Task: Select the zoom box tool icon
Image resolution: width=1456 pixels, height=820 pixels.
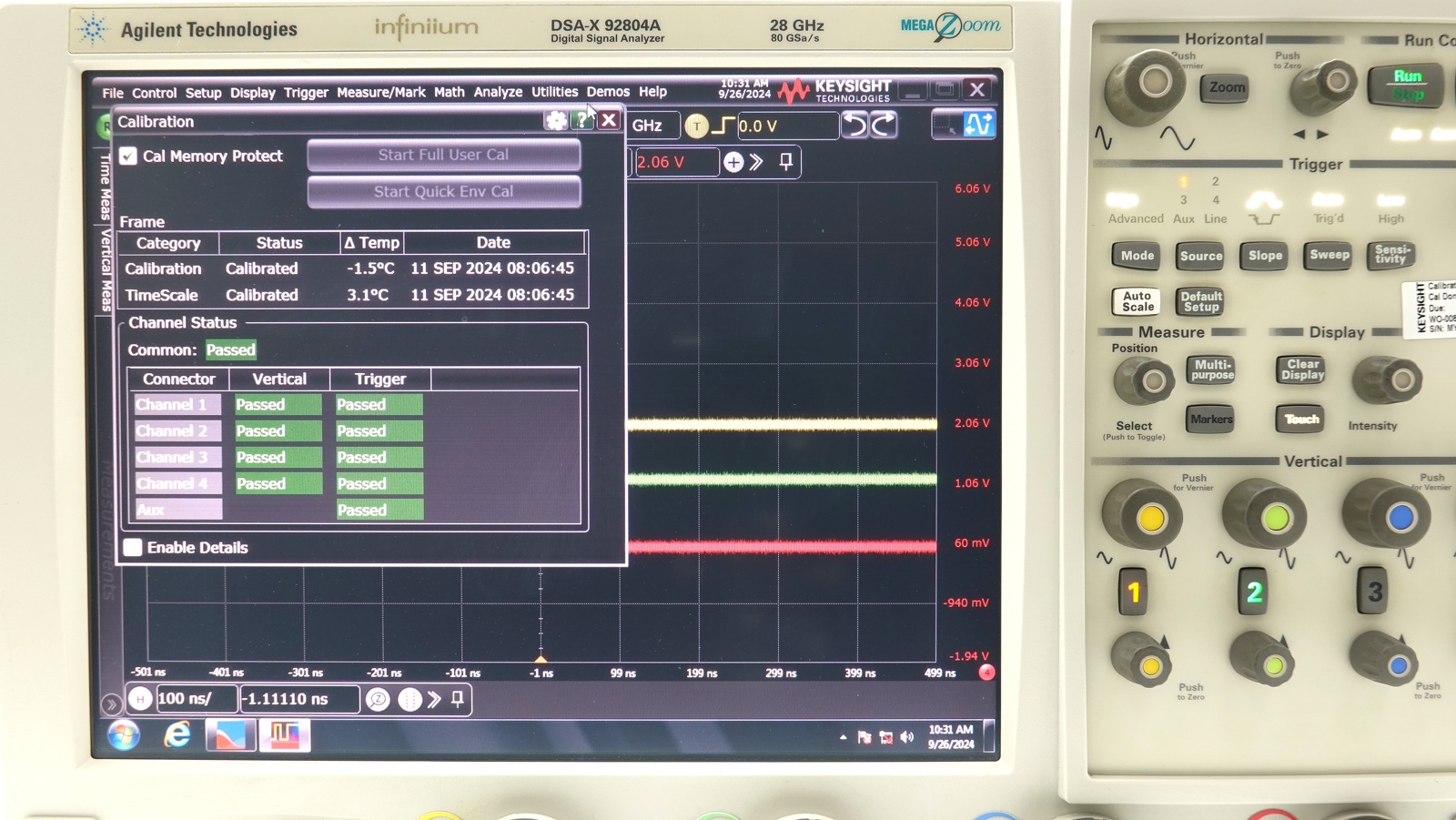Action: [x=946, y=125]
